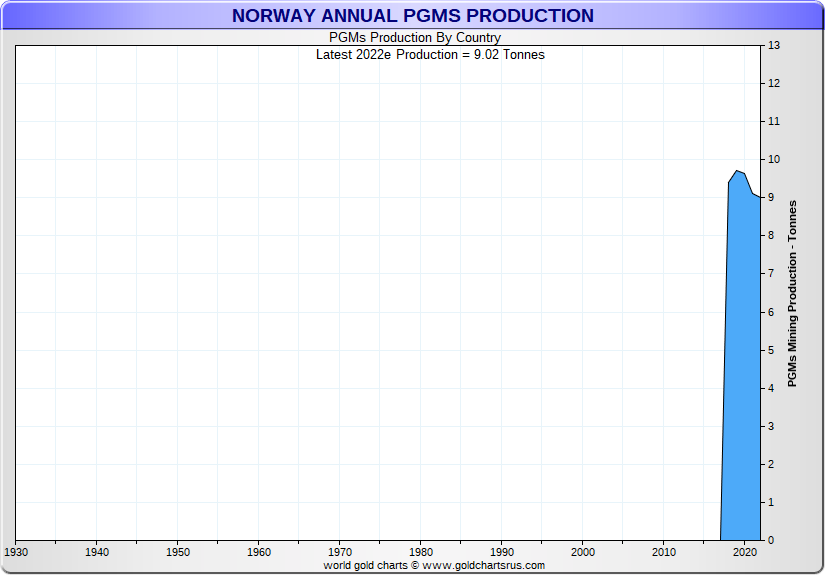
Task: Select the 2000 year label on x-axis
Action: coord(583,552)
